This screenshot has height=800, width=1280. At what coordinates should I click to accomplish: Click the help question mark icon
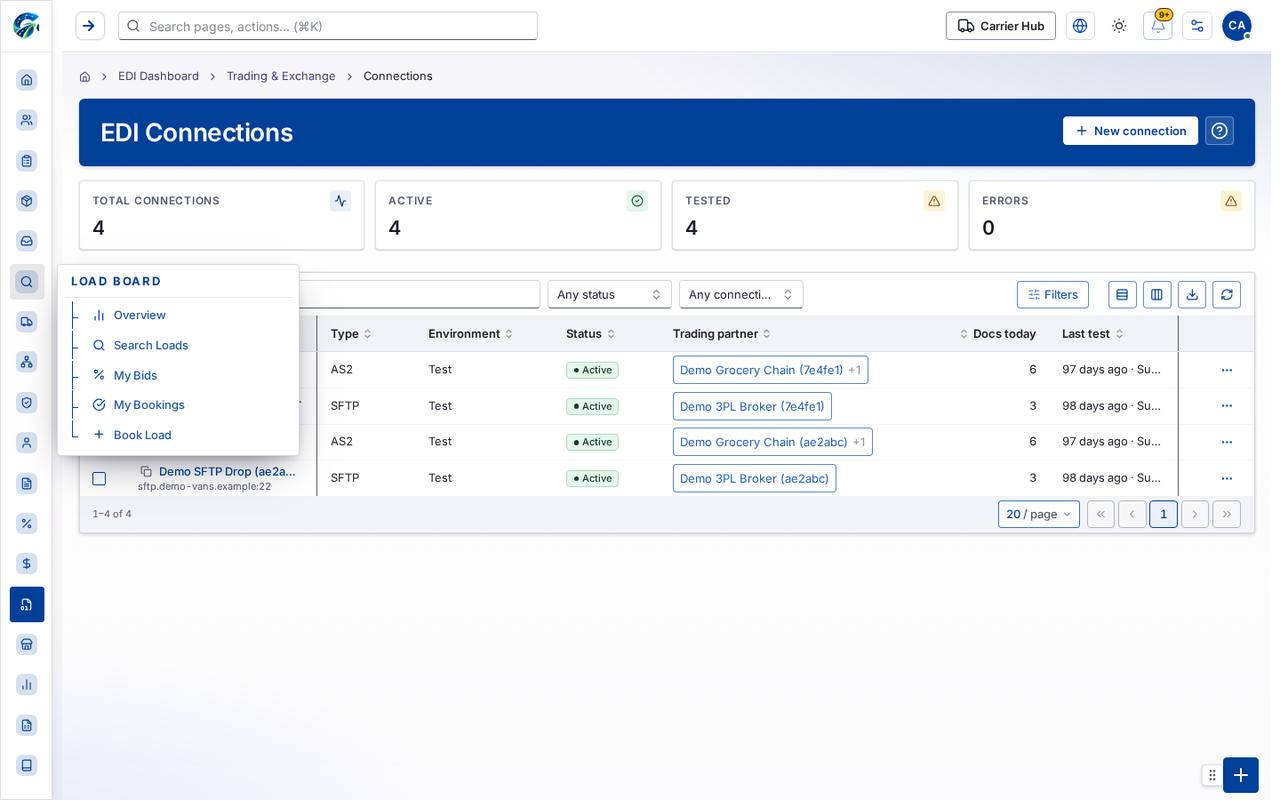pos(1219,131)
